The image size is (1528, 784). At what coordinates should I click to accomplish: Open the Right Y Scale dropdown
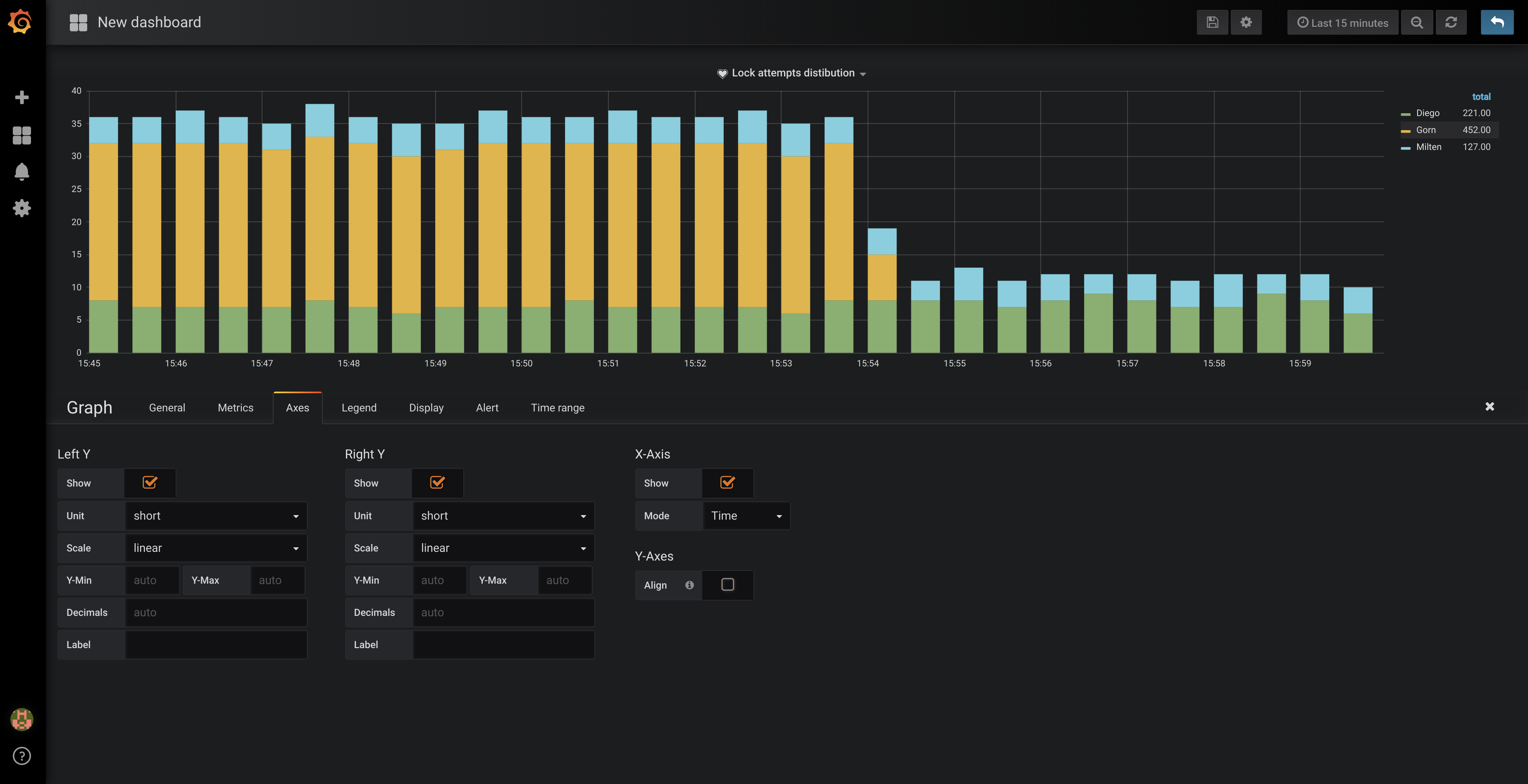click(503, 548)
